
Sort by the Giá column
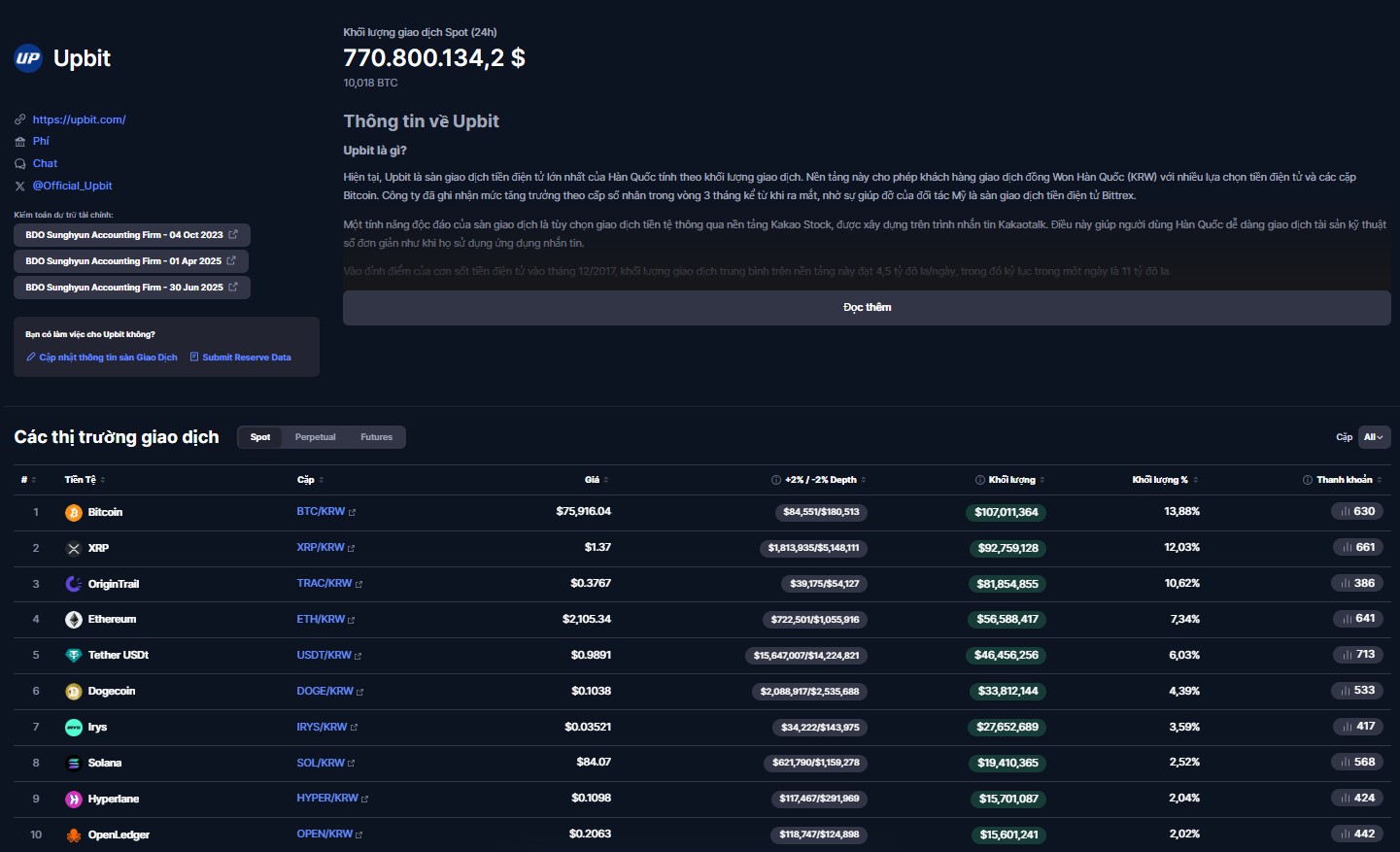point(597,480)
